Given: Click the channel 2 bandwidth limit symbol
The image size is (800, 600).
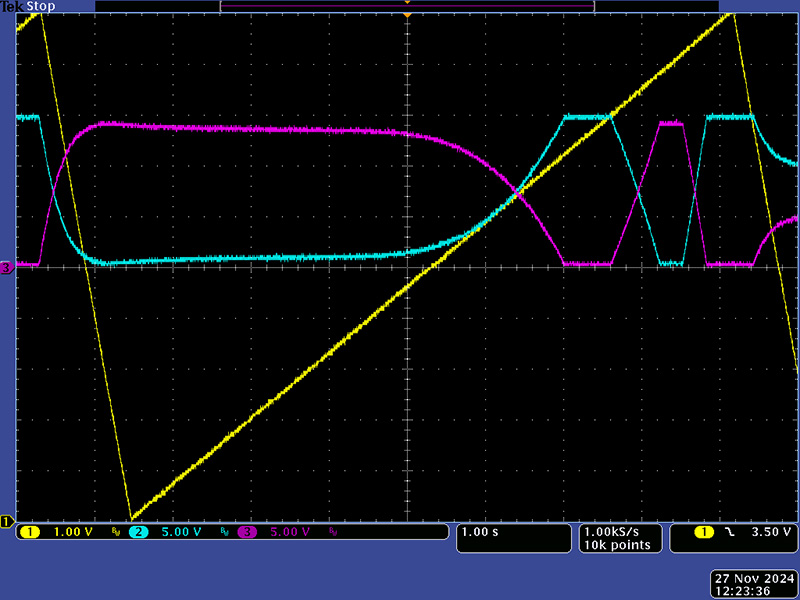Looking at the screenshot, I should point(224,532).
